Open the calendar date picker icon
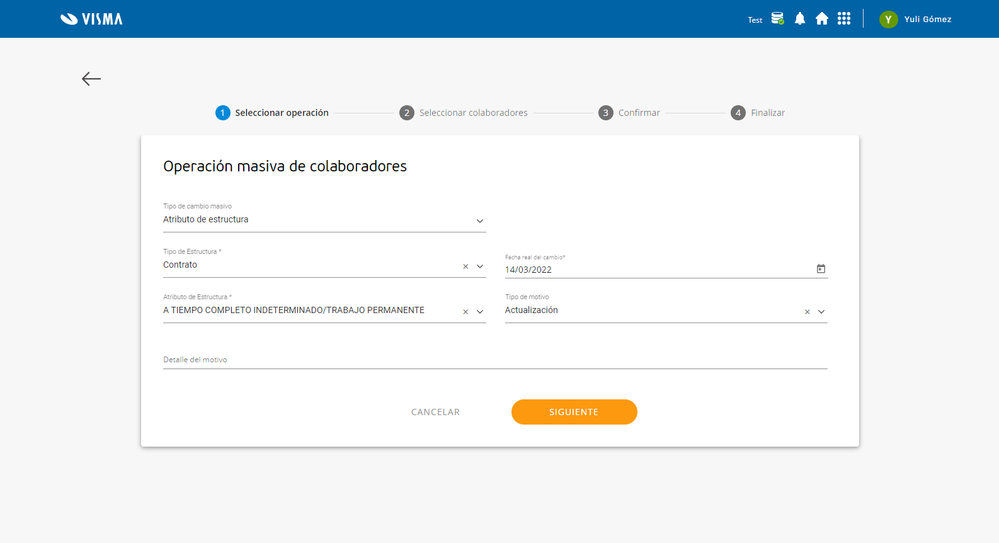Viewport: 999px width, 543px height. 821,269
